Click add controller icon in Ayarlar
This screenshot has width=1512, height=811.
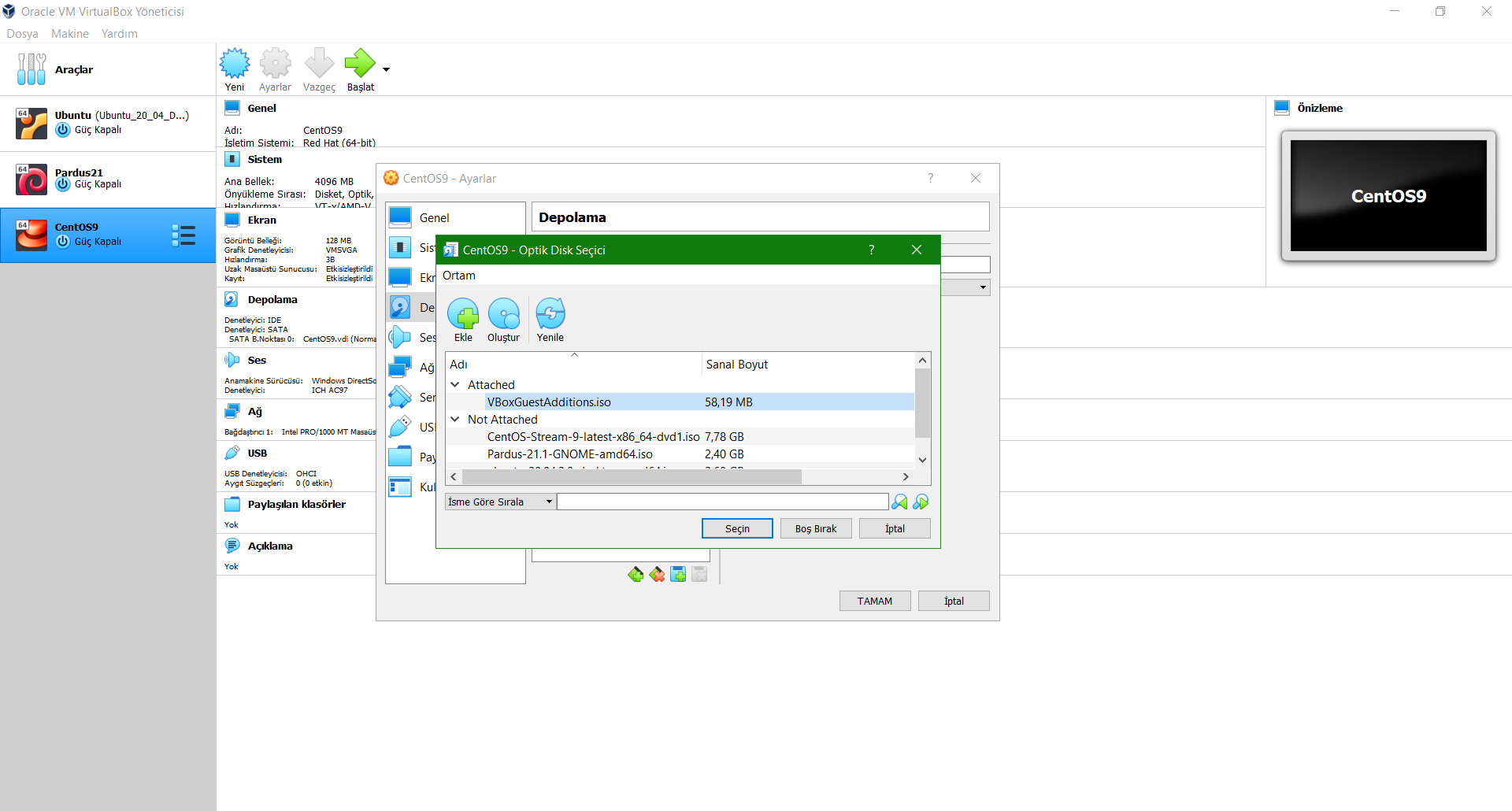tap(636, 575)
